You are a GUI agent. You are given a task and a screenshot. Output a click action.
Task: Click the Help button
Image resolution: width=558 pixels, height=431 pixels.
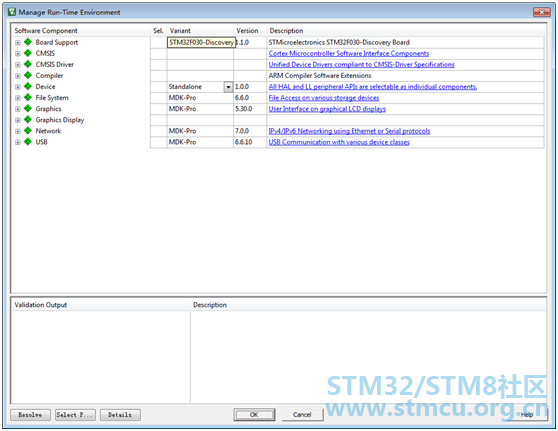click(x=527, y=415)
